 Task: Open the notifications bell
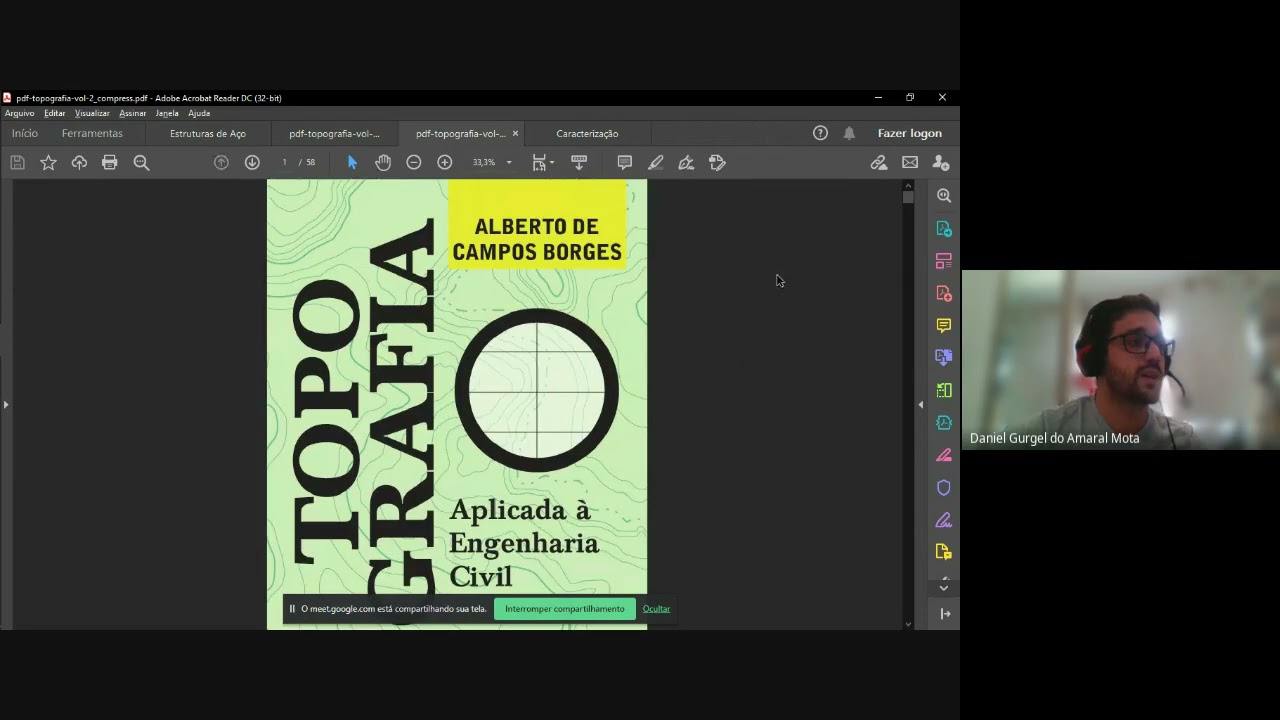[x=849, y=133]
